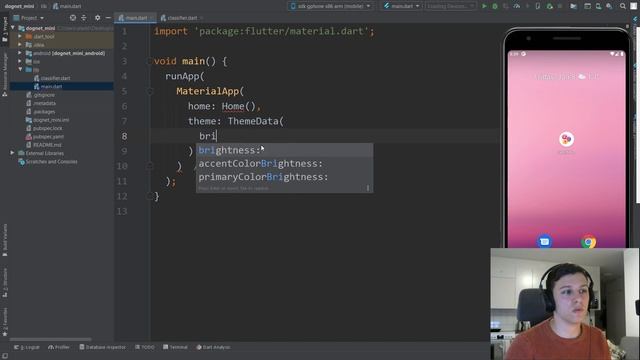The height and width of the screenshot is (360, 640).
Task: Expand the .dart_tool folder
Action: [20, 36]
